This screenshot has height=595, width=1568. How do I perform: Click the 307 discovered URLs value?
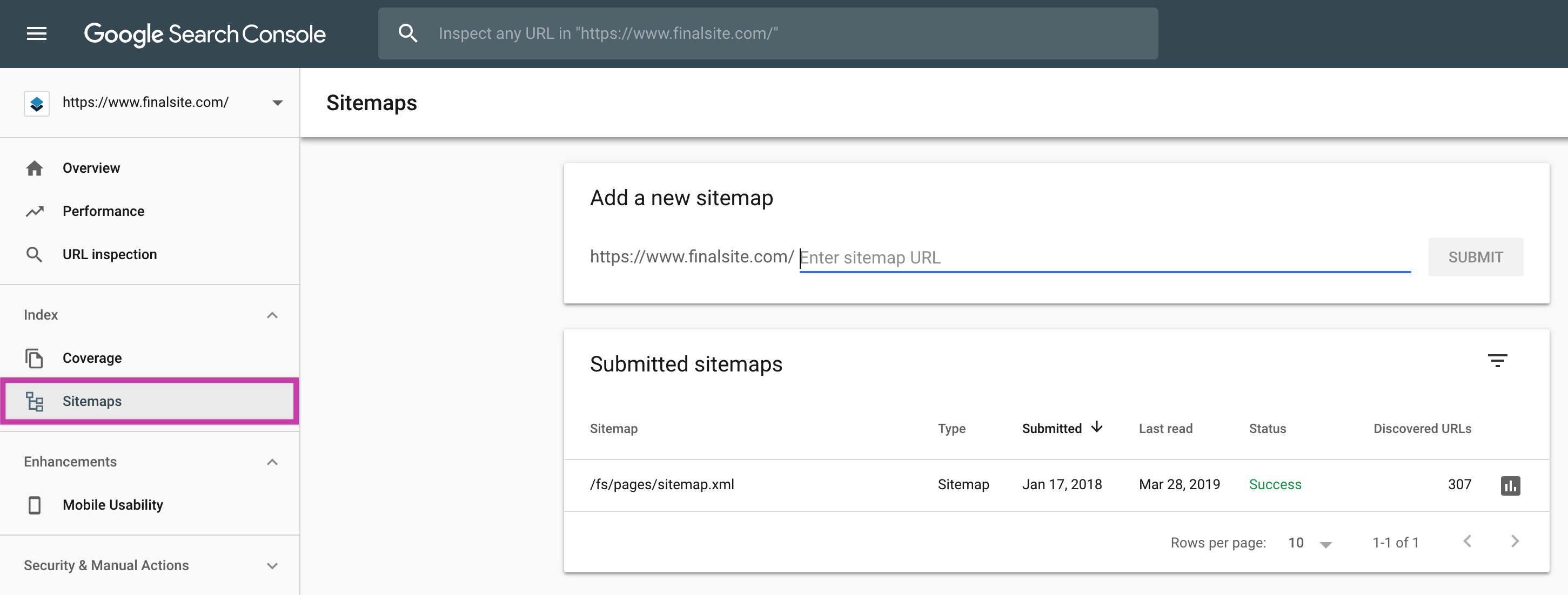pyautogui.click(x=1459, y=485)
